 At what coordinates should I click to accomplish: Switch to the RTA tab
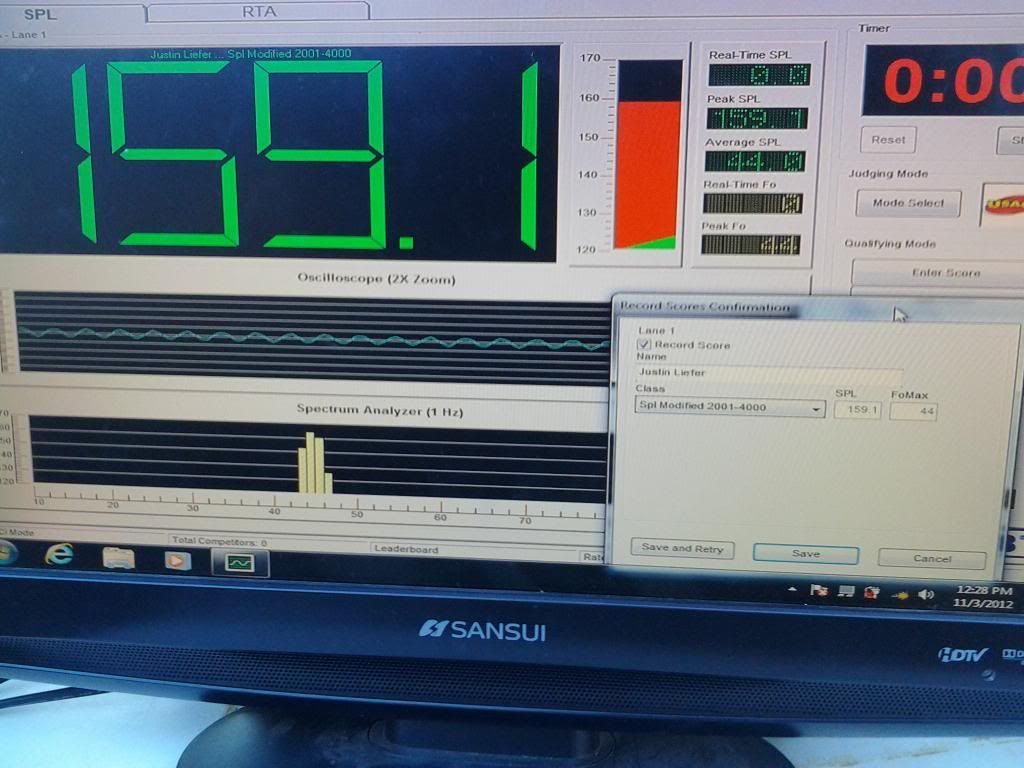tap(260, 12)
